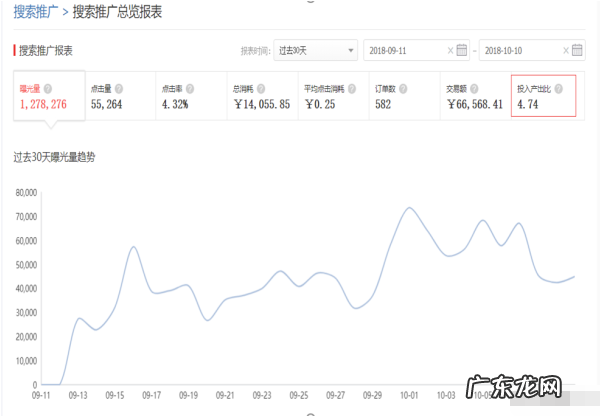Screen dimensions: 600x416
Task: Show help for 曝光量 metric
Action: click(47, 89)
